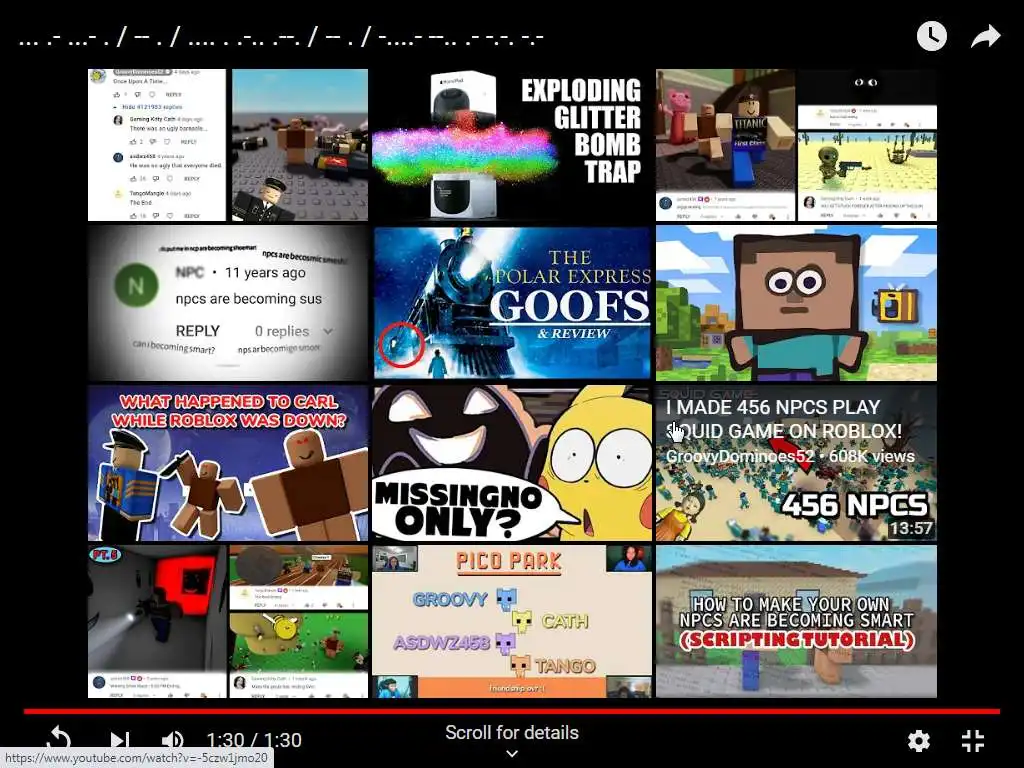
Task: Open the Pico Park video thumbnail
Action: (x=512, y=621)
